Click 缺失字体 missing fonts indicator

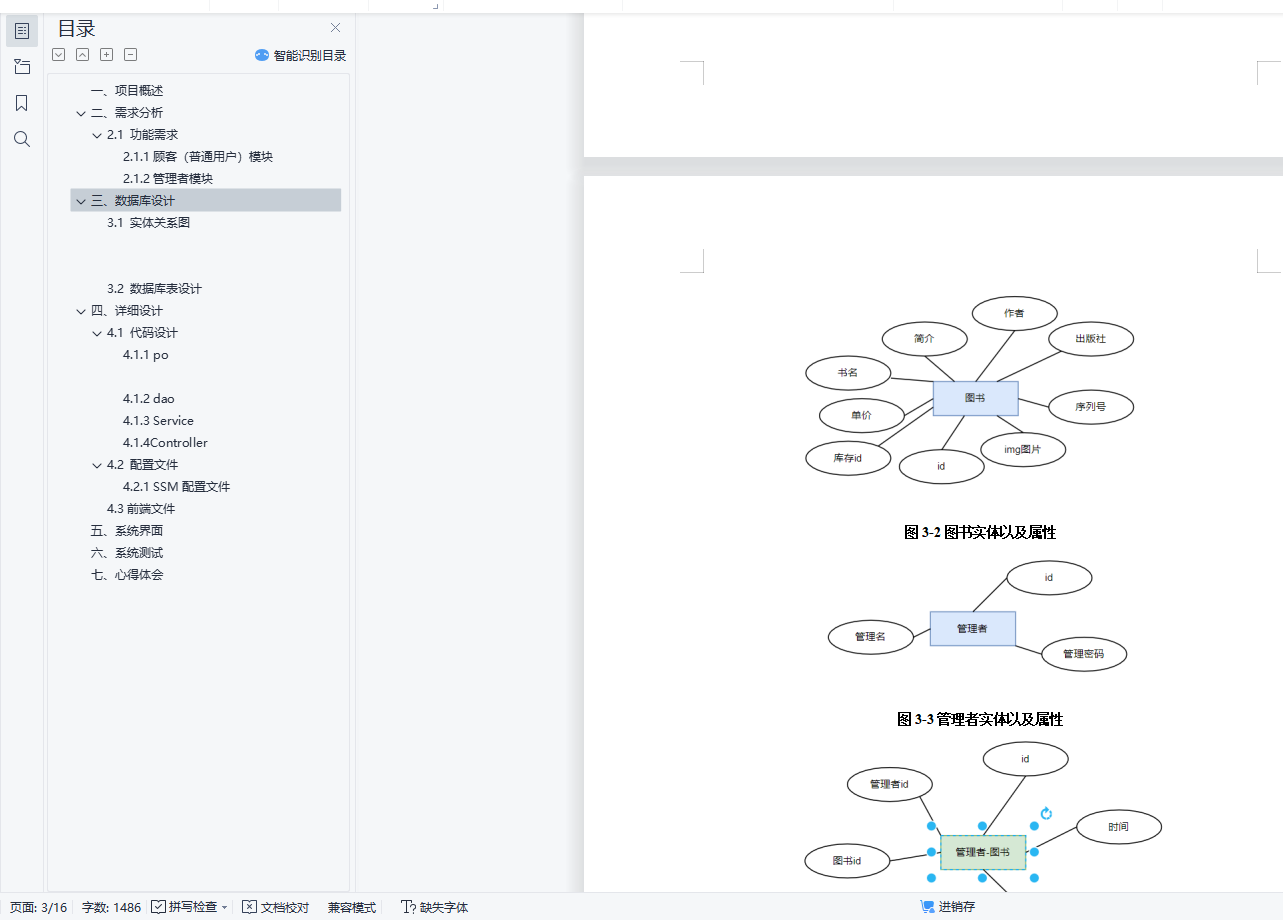click(x=434, y=907)
